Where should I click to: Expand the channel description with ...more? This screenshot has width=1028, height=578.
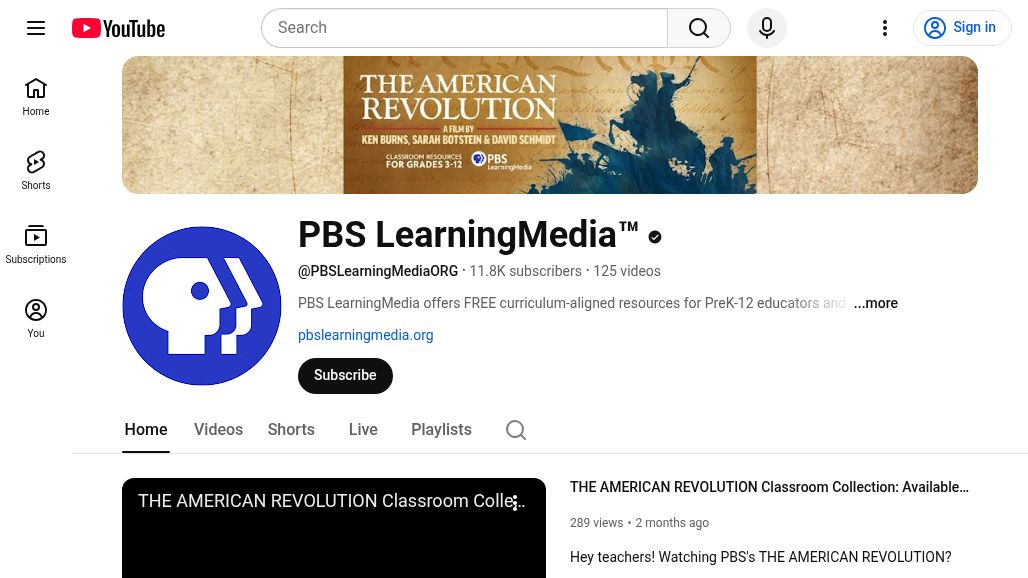875,303
